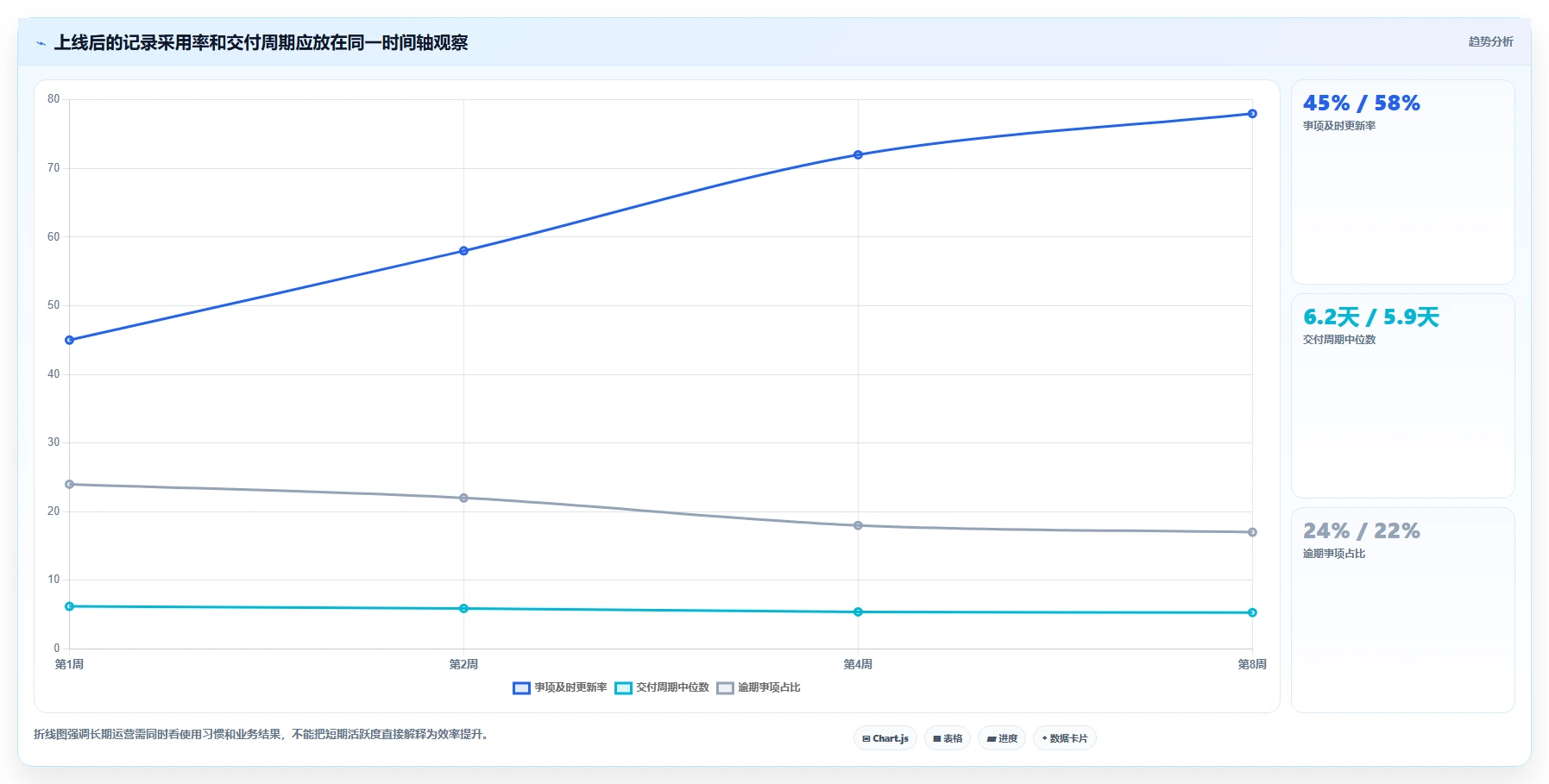Click the gray 第8周 overdue point at 17

[x=1252, y=532]
